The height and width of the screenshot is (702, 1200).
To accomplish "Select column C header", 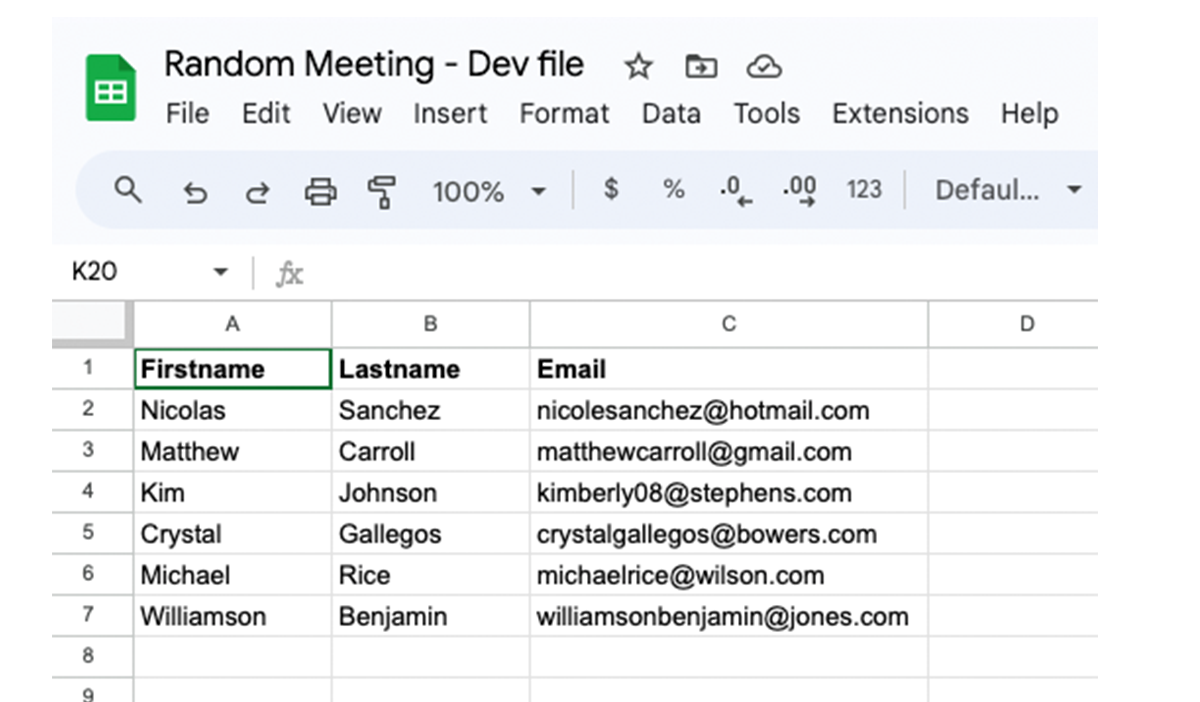I will pos(728,324).
